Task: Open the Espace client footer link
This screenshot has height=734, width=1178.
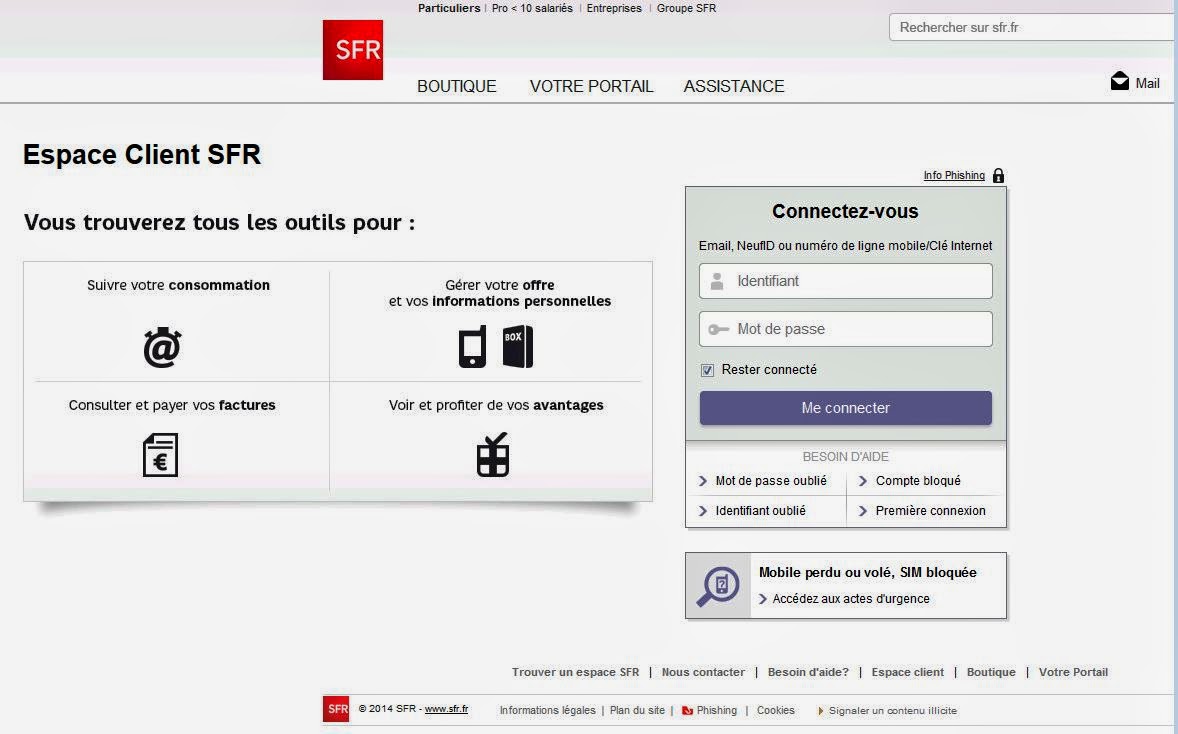Action: (908, 672)
